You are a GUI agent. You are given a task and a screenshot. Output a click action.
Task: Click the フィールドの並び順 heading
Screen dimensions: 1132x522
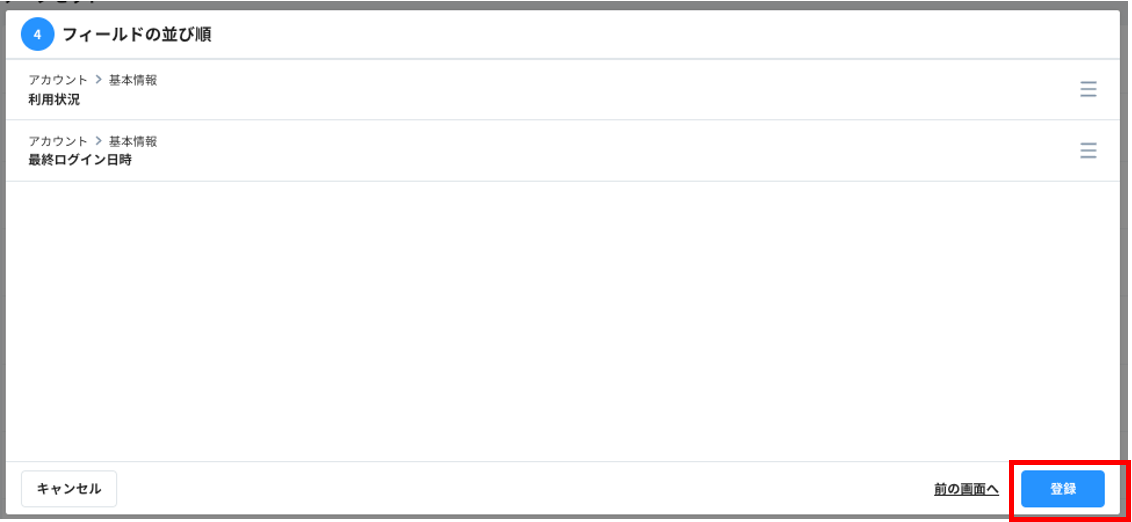(136, 35)
